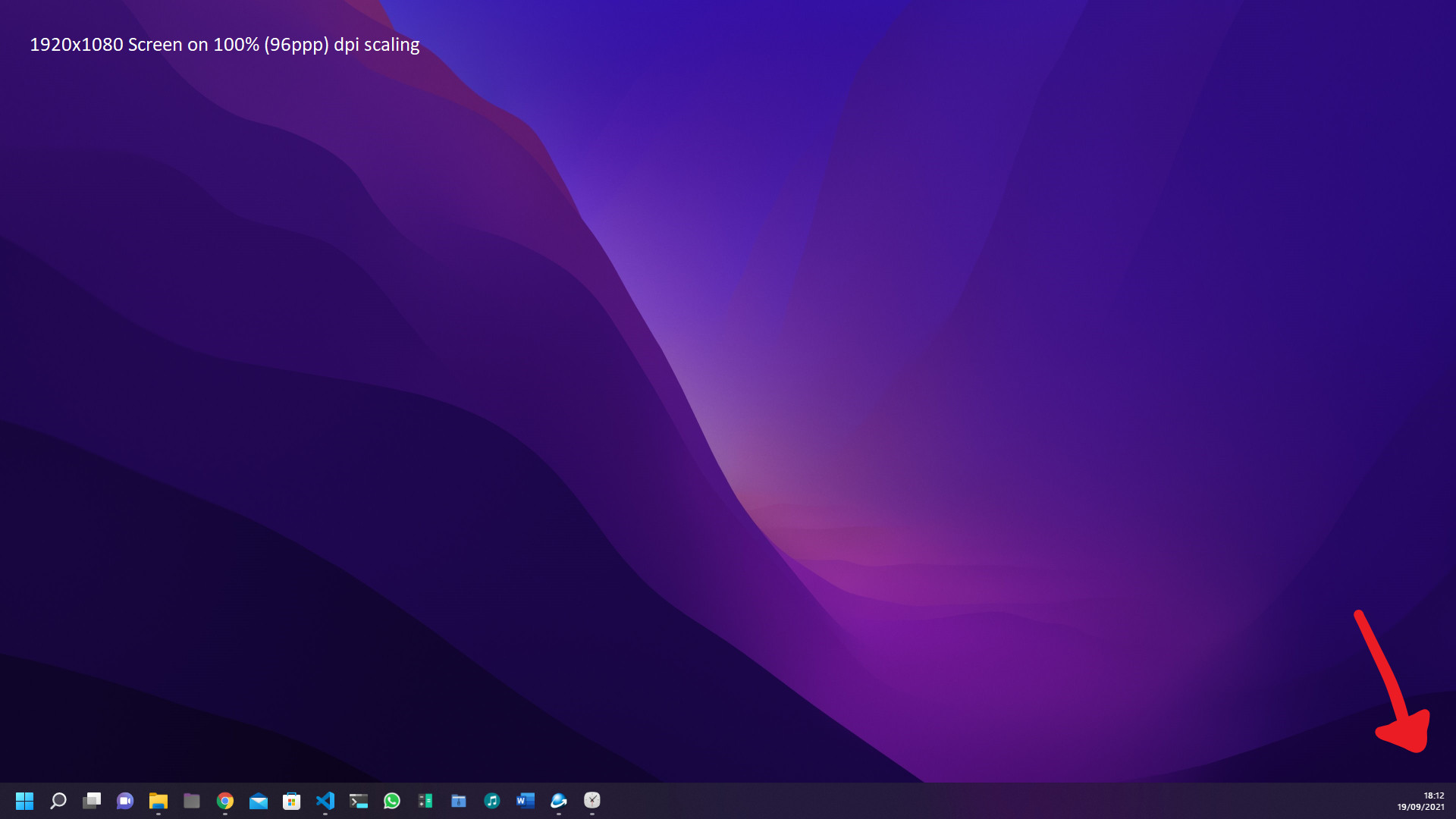1456x819 pixels.
Task: Click the date 19/09/2021
Action: pos(1421,807)
